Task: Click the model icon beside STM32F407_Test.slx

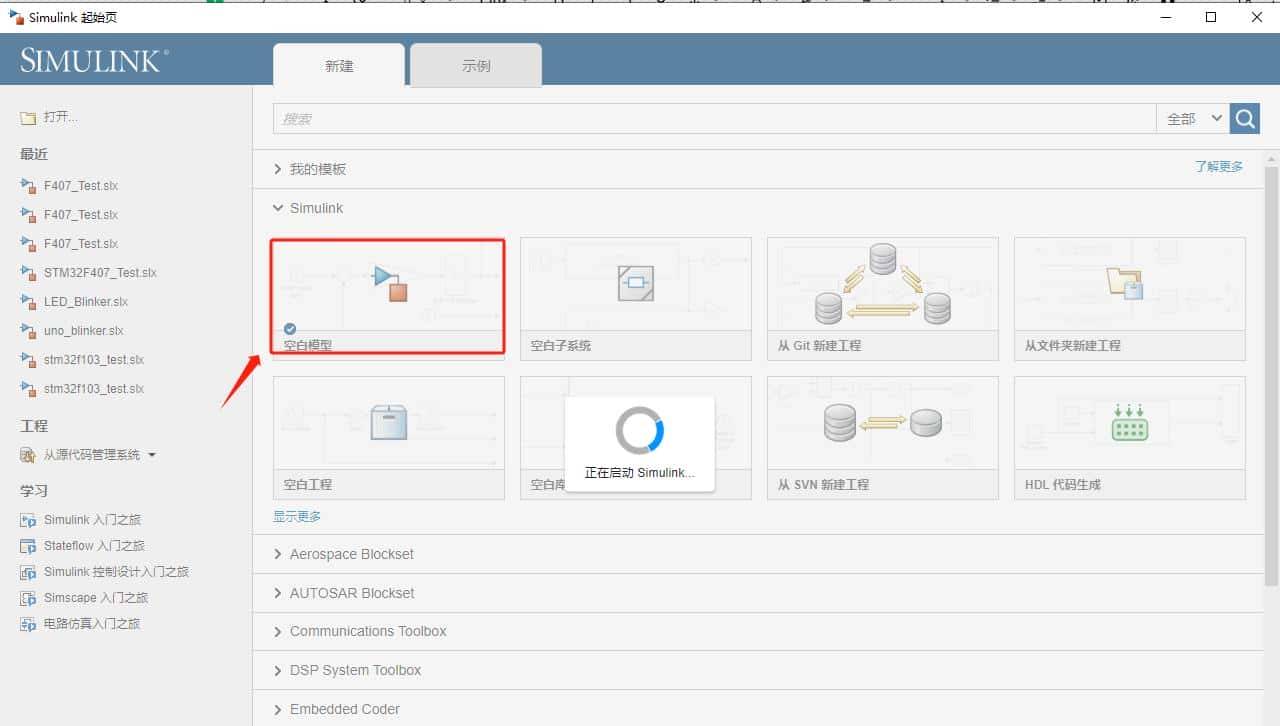Action: pos(28,273)
